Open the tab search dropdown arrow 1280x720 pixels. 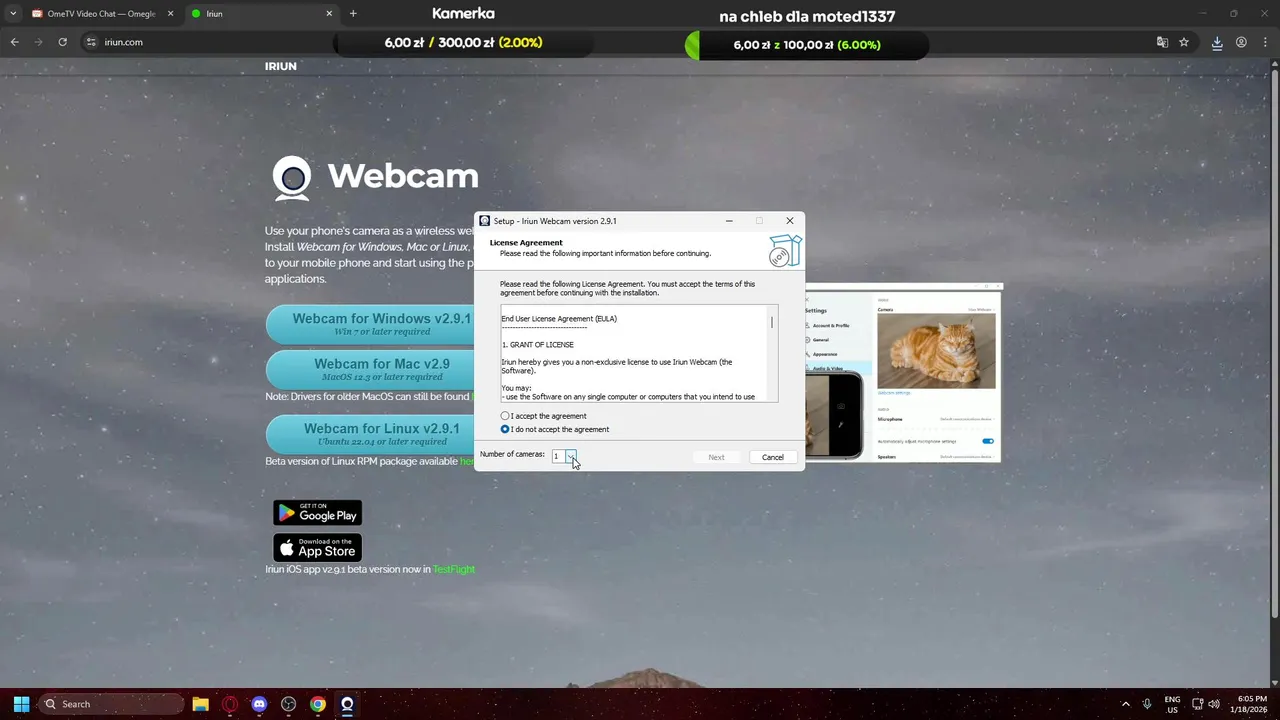point(13,14)
